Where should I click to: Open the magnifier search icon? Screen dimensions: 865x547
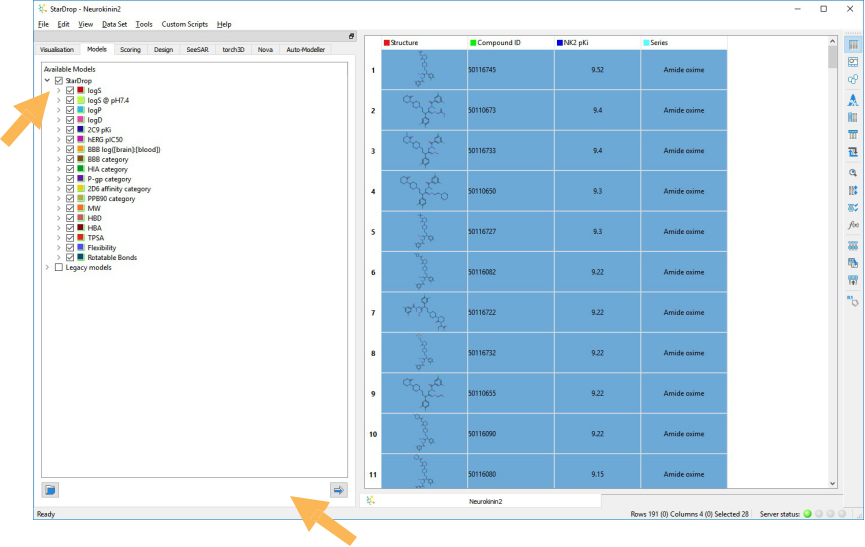click(x=853, y=173)
